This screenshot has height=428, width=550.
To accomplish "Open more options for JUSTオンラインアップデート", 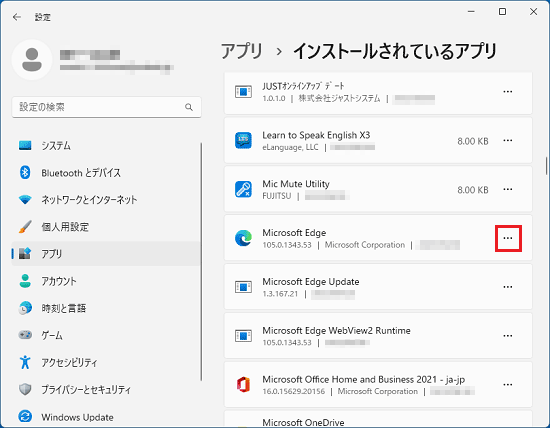I will (508, 92).
